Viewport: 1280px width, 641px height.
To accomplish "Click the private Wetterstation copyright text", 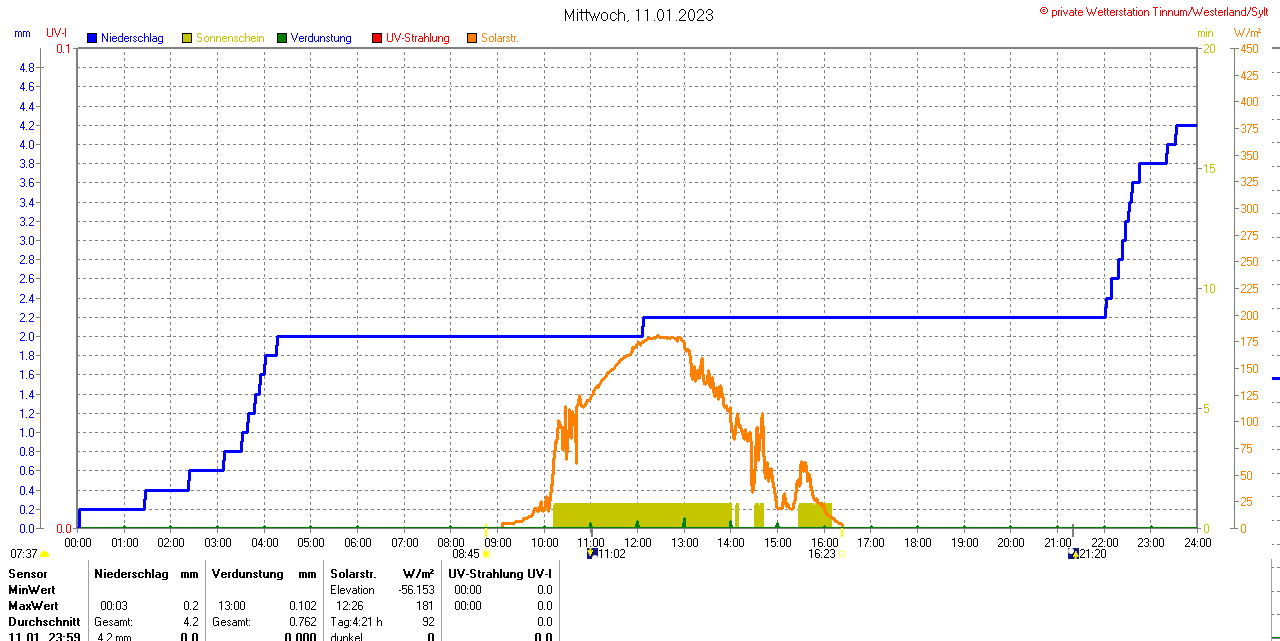I will [x=1158, y=11].
